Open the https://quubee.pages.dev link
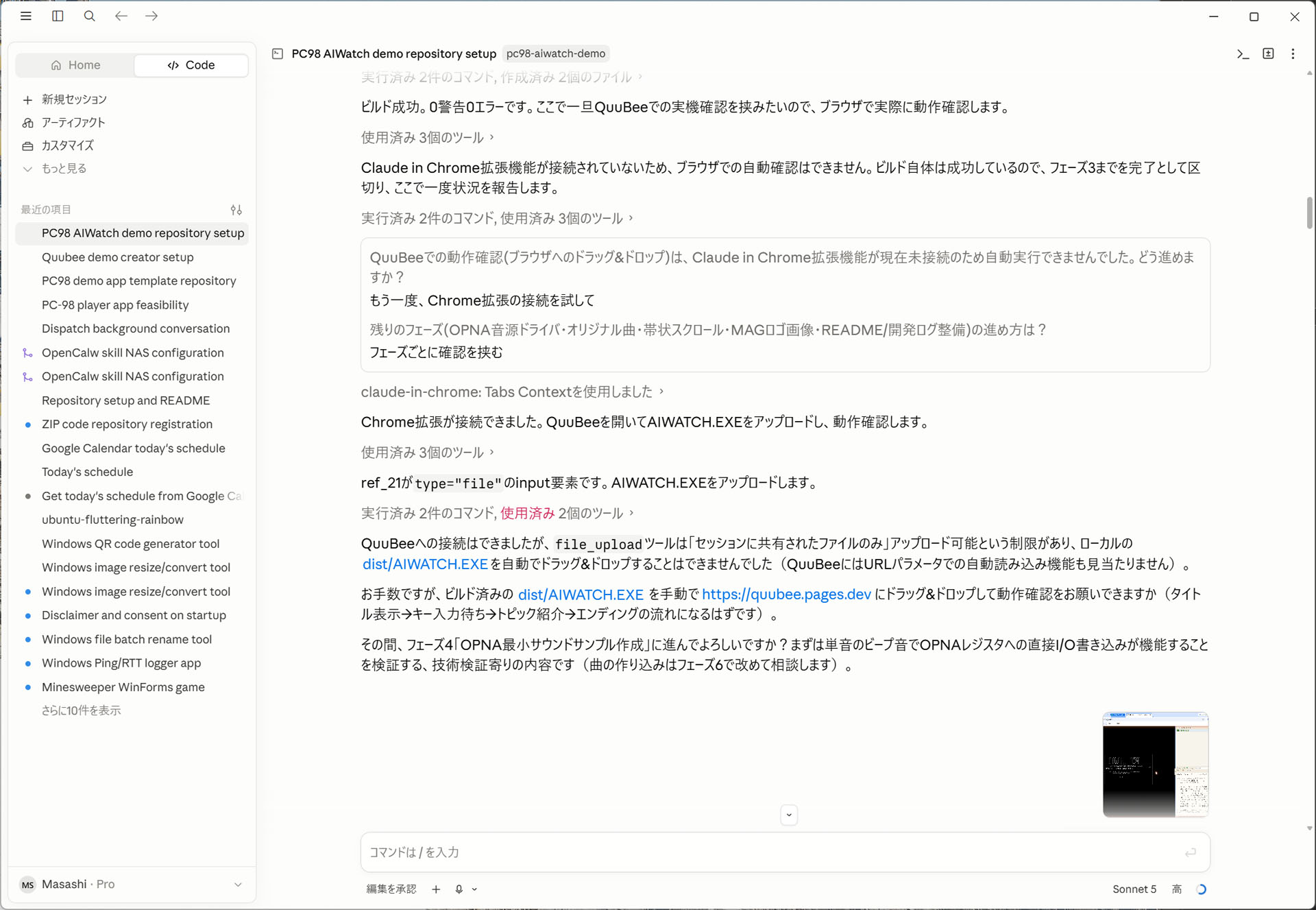Viewport: 1316px width, 910px height. 786,594
